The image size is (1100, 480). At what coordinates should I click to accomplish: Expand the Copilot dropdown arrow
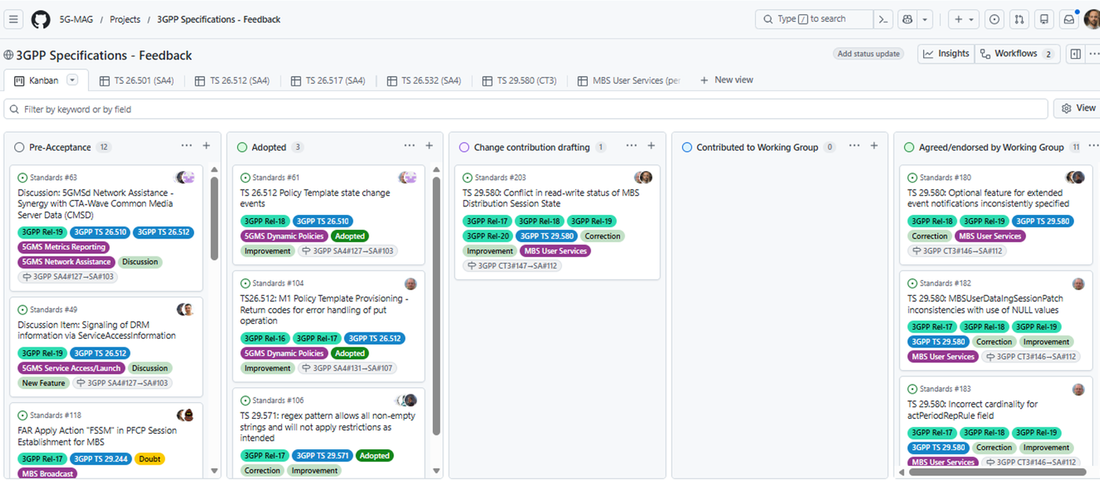925,19
